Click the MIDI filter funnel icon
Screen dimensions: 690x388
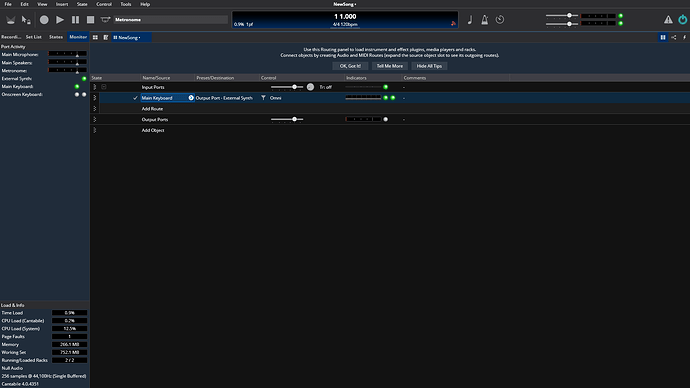(x=263, y=98)
